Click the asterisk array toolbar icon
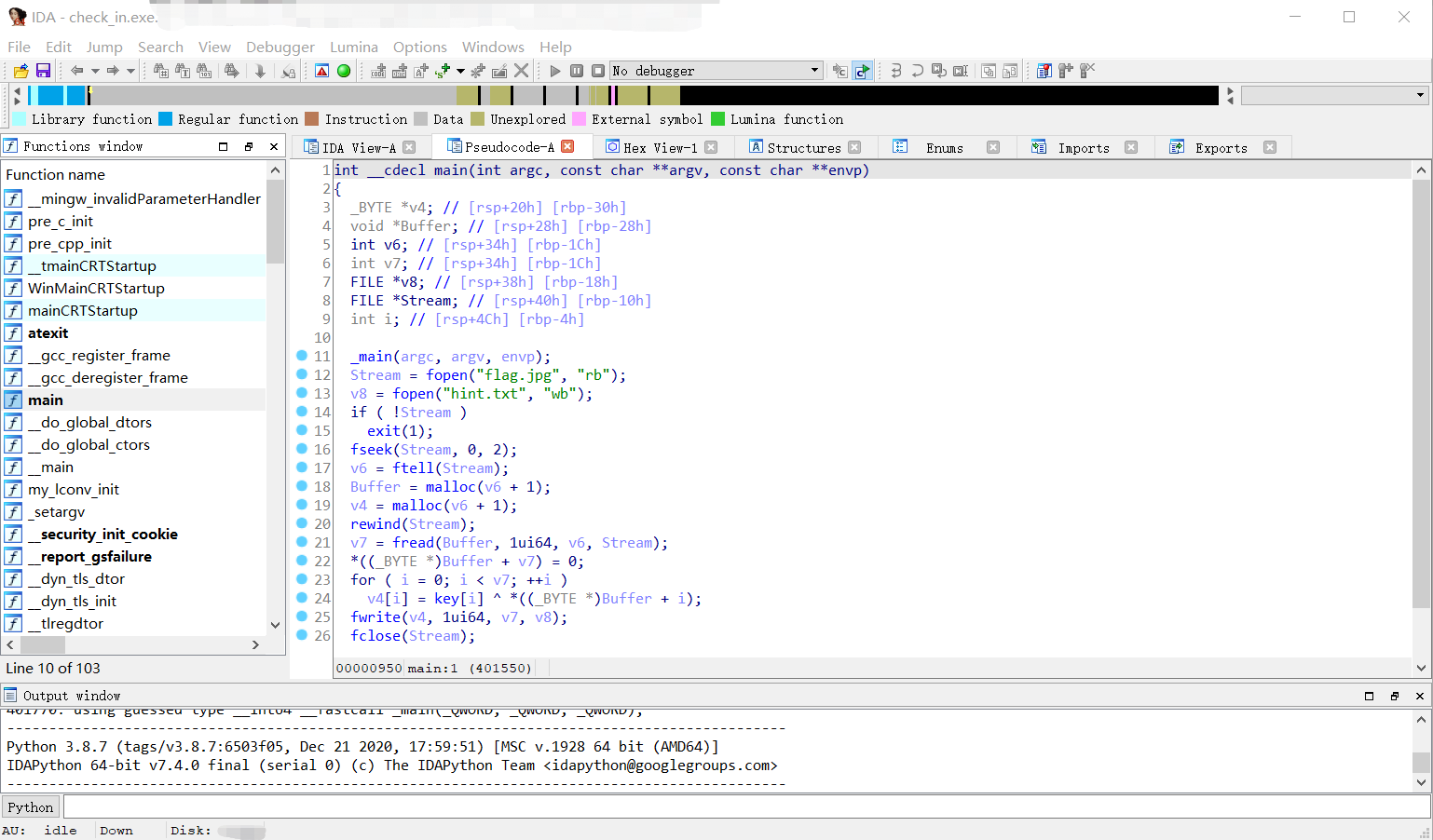 tap(478, 71)
